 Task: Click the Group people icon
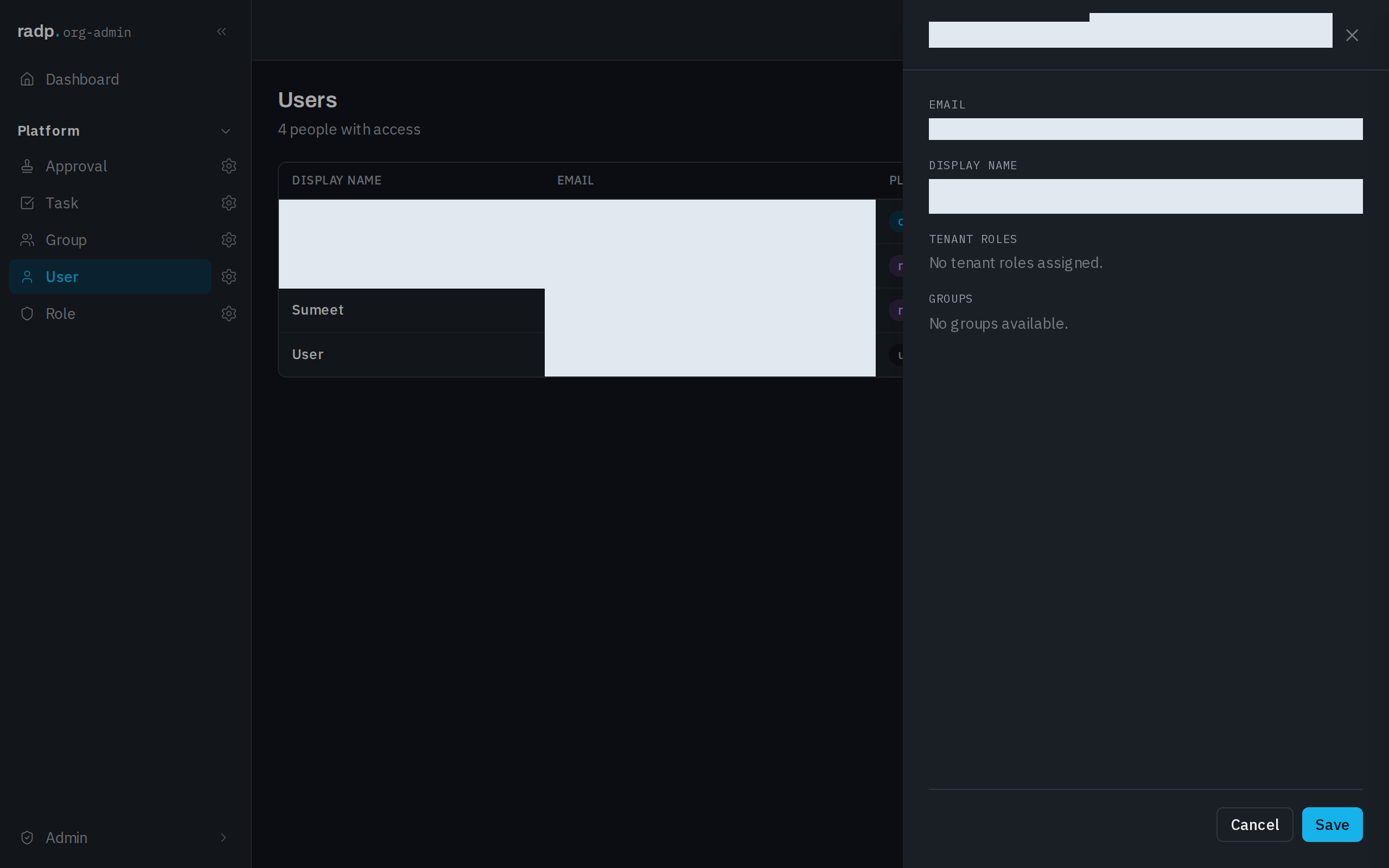click(x=27, y=240)
